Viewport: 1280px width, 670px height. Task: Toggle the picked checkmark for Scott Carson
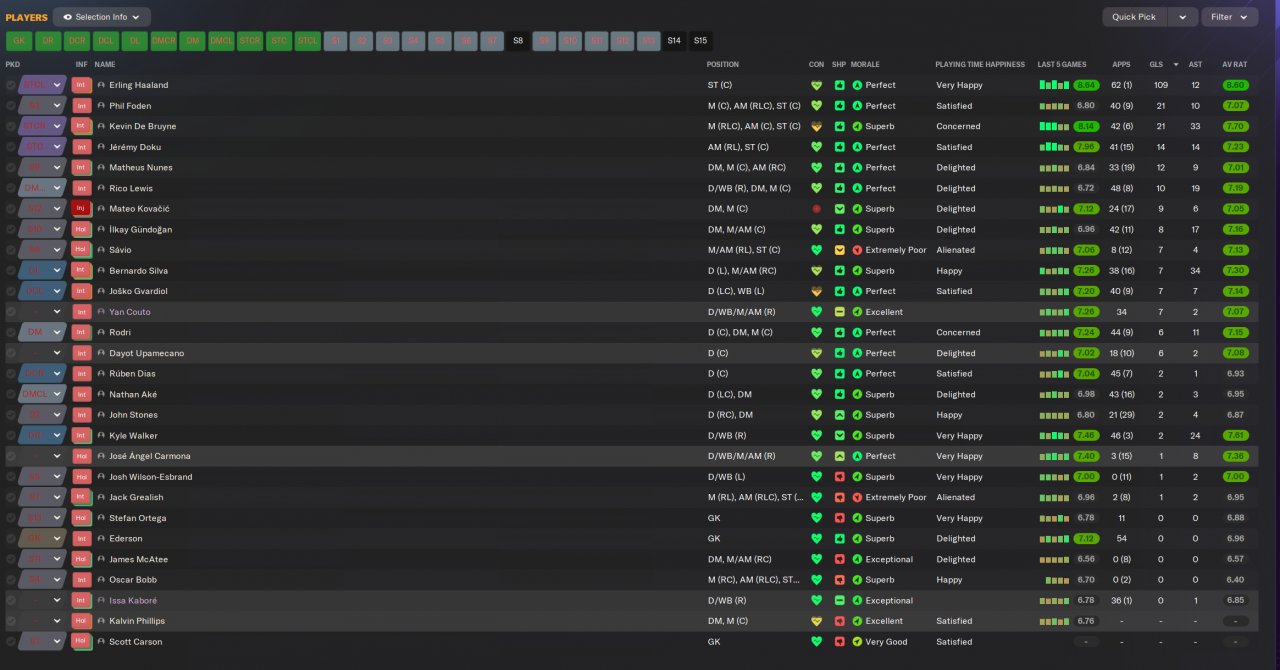[11, 641]
